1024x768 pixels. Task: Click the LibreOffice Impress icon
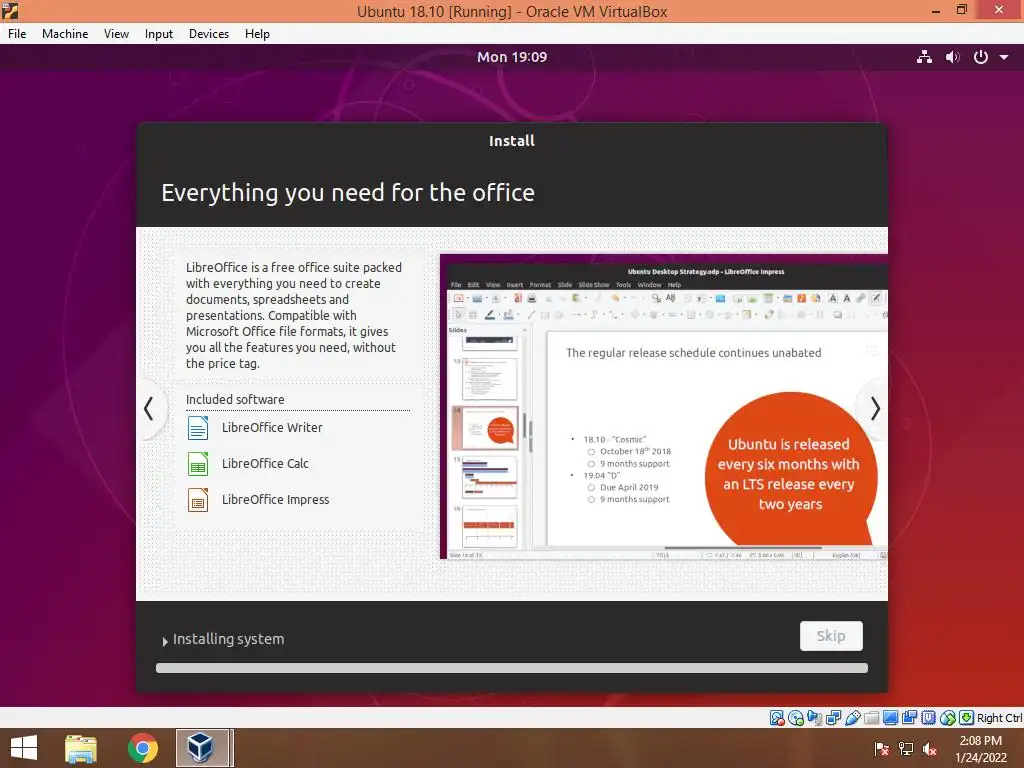point(198,500)
